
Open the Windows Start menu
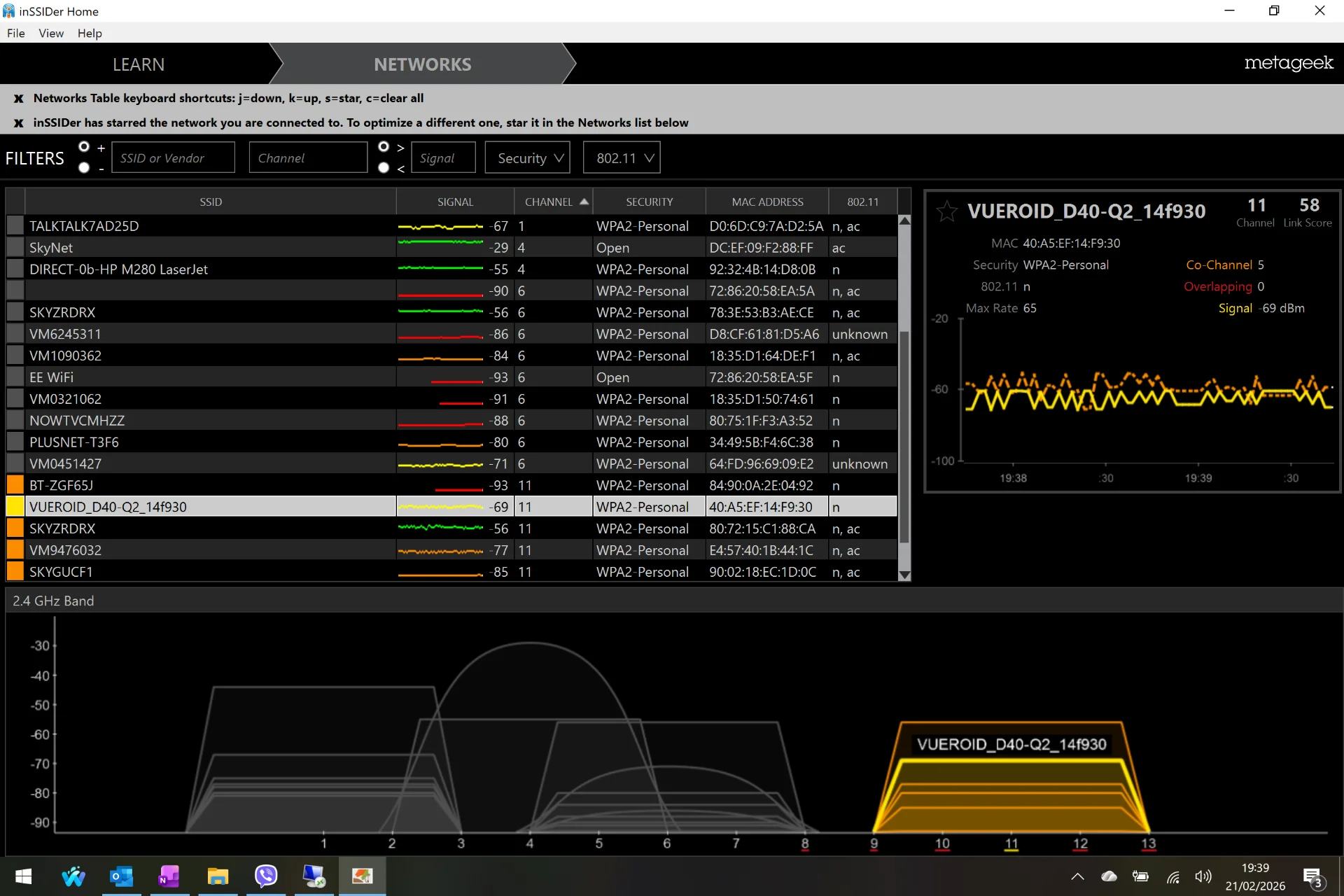(x=23, y=876)
